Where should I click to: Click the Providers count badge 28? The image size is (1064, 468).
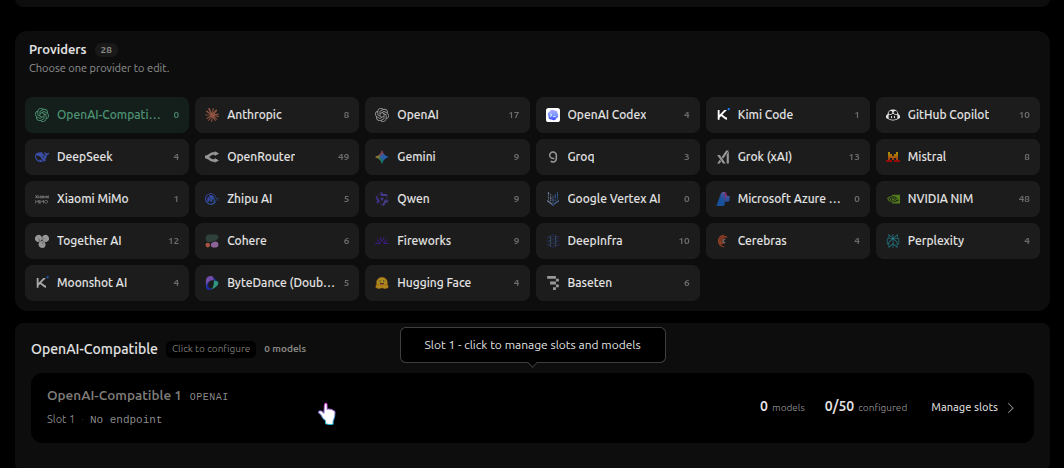click(x=107, y=50)
